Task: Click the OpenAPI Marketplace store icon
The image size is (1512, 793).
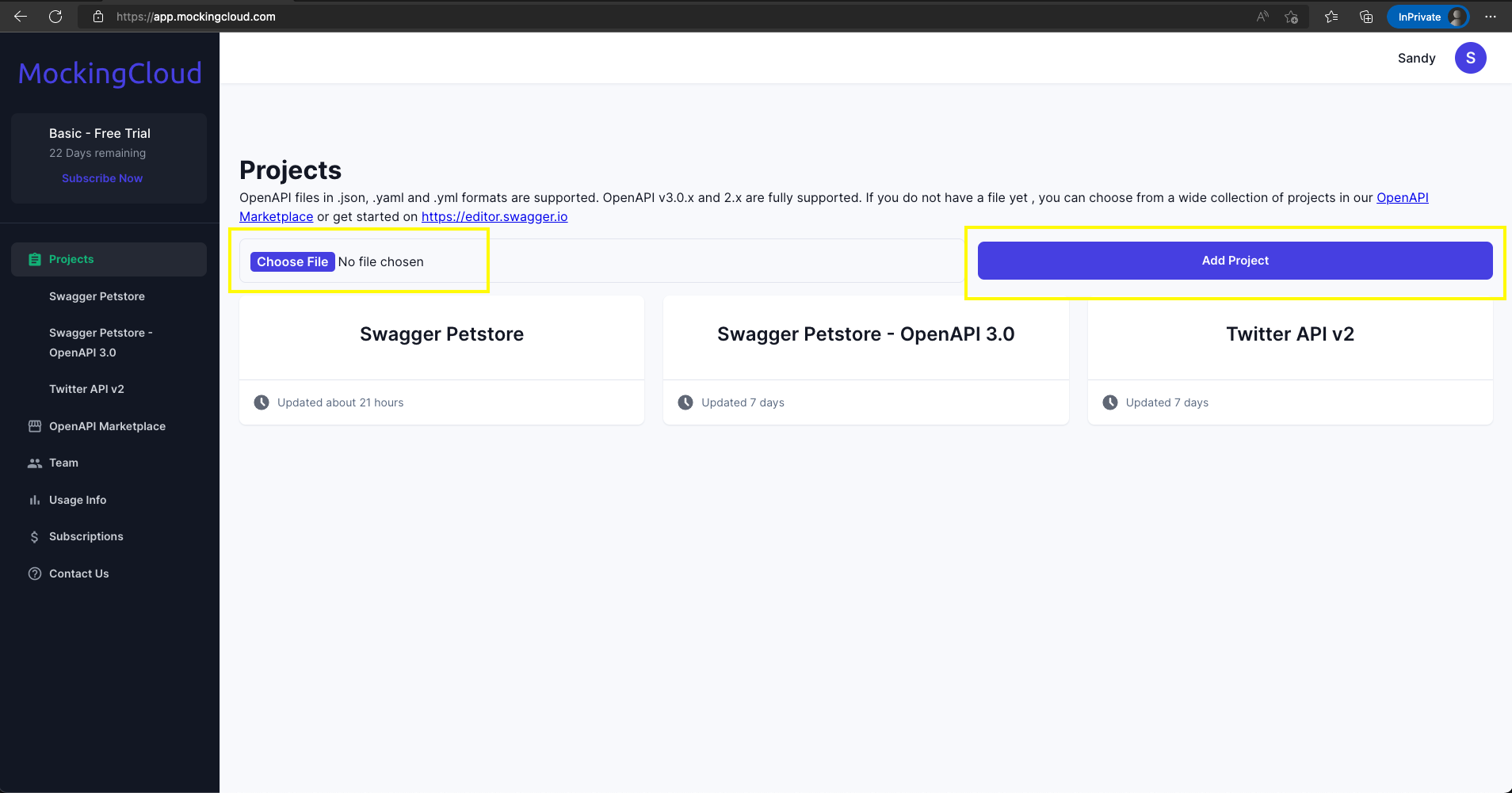Action: coord(35,426)
